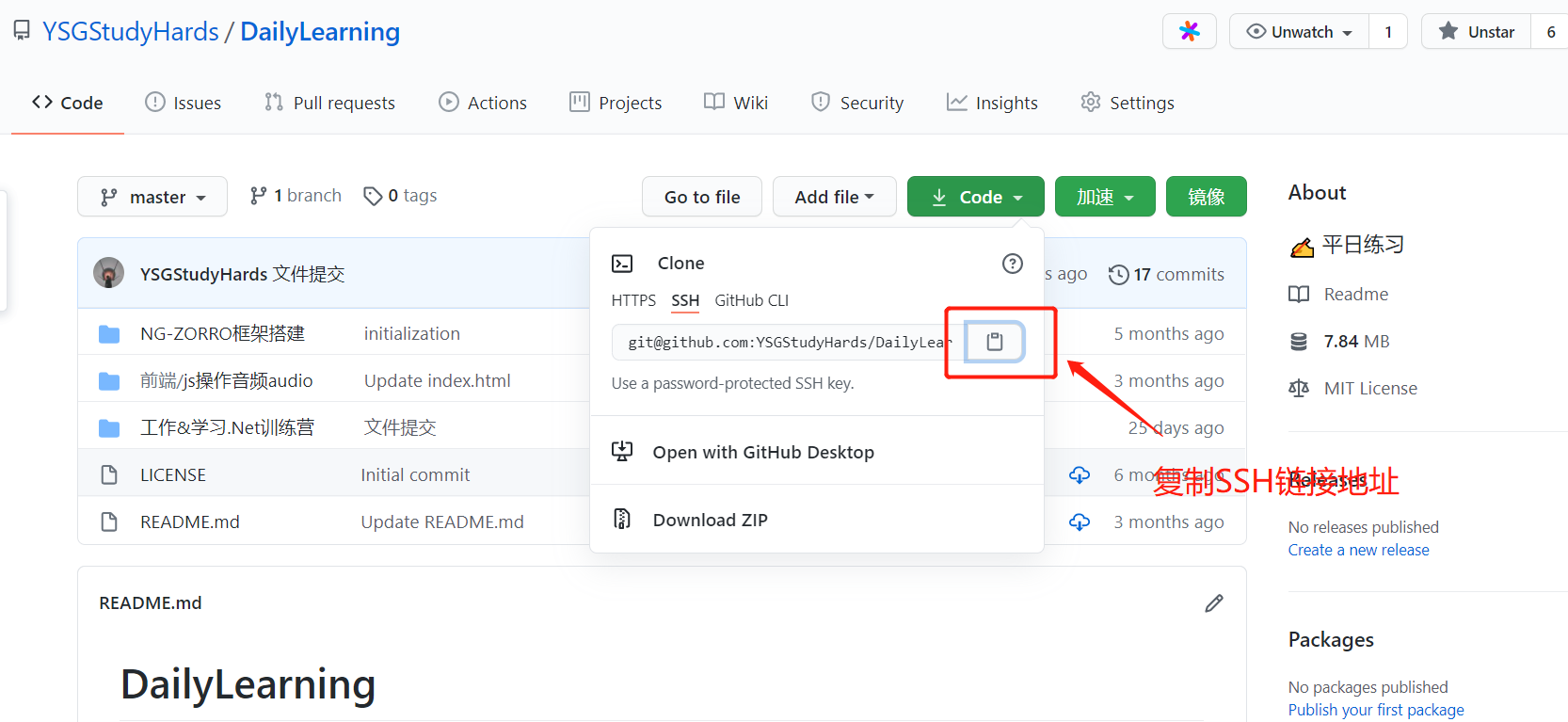
Task: Click the colorful star extension button
Action: point(1189,31)
